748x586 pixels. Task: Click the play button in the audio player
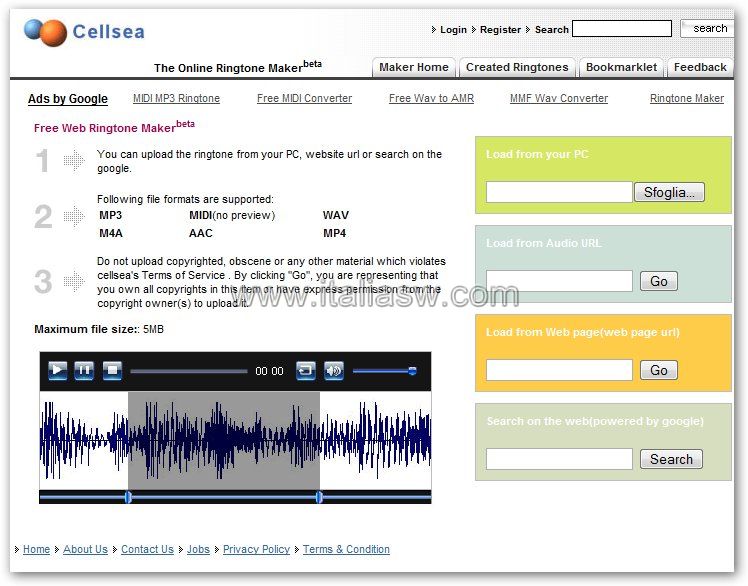57,370
